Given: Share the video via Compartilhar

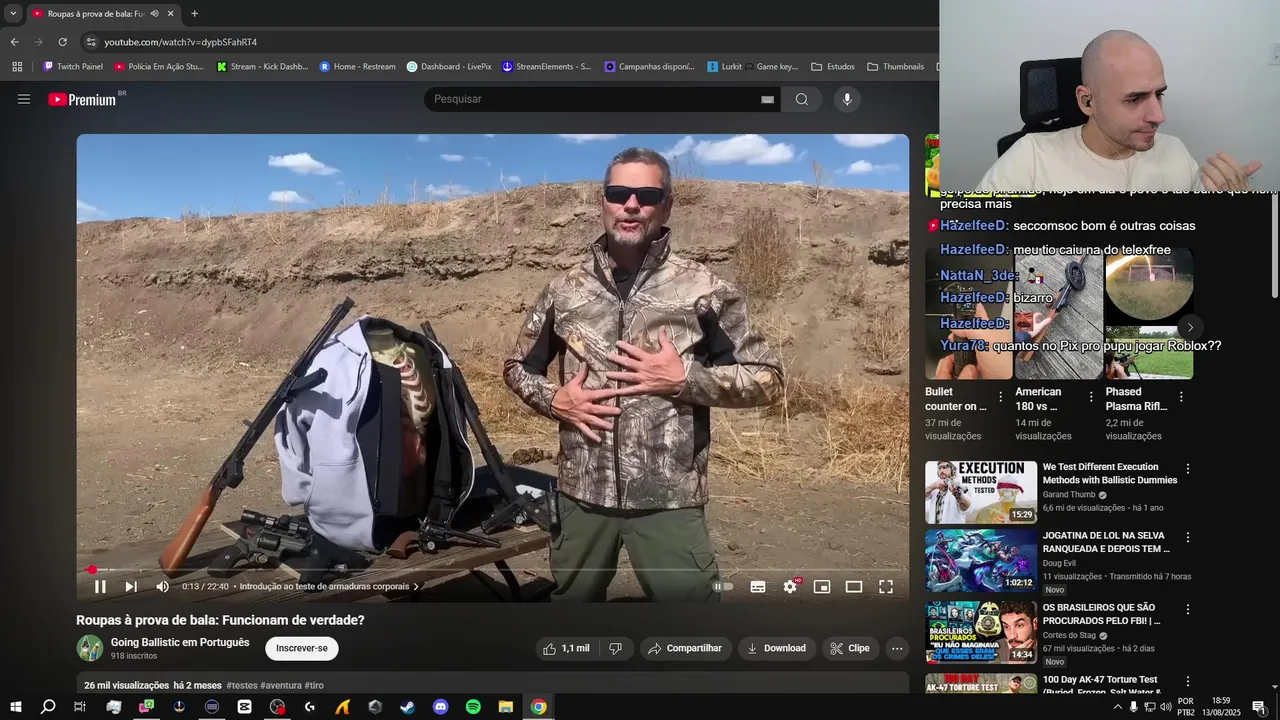Looking at the screenshot, I should coord(685,648).
